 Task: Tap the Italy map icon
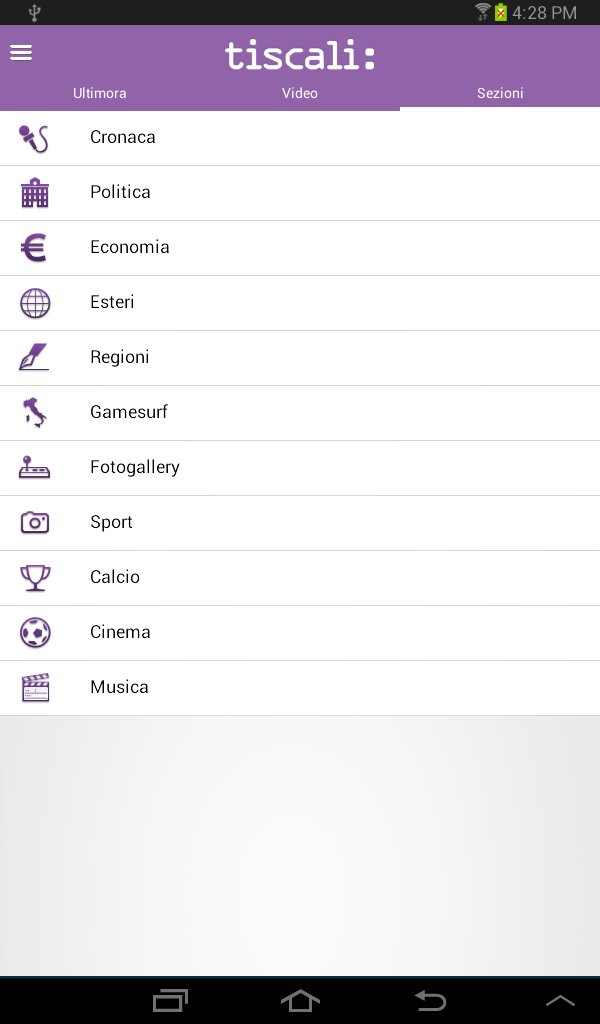pos(35,413)
